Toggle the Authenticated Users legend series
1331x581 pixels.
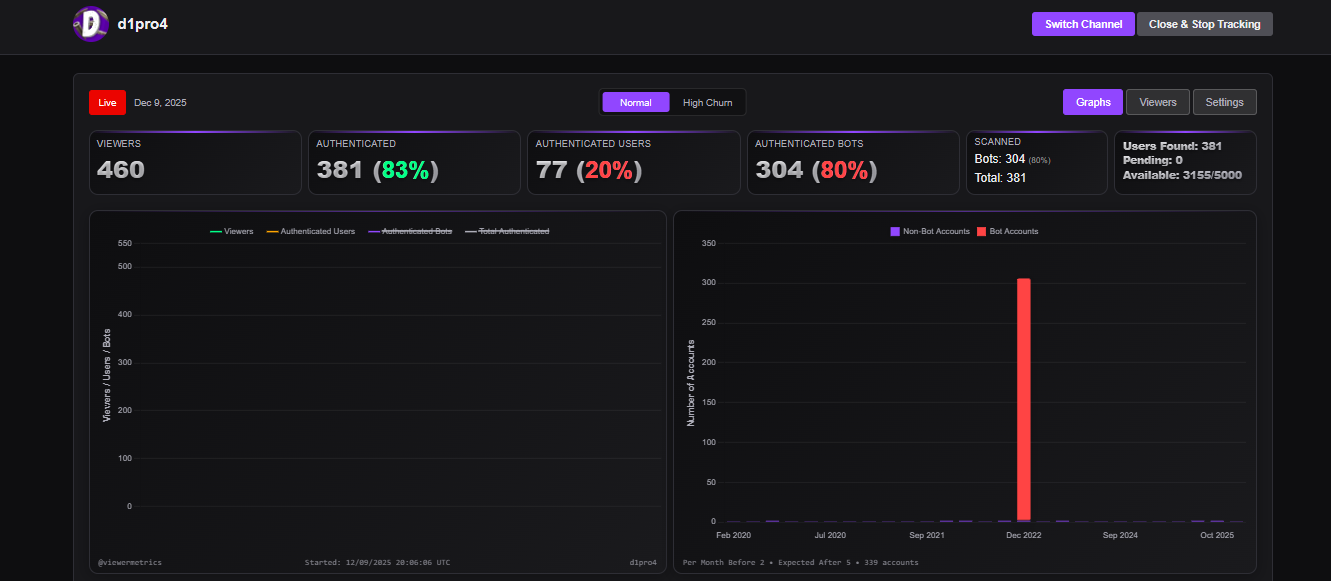click(x=310, y=231)
